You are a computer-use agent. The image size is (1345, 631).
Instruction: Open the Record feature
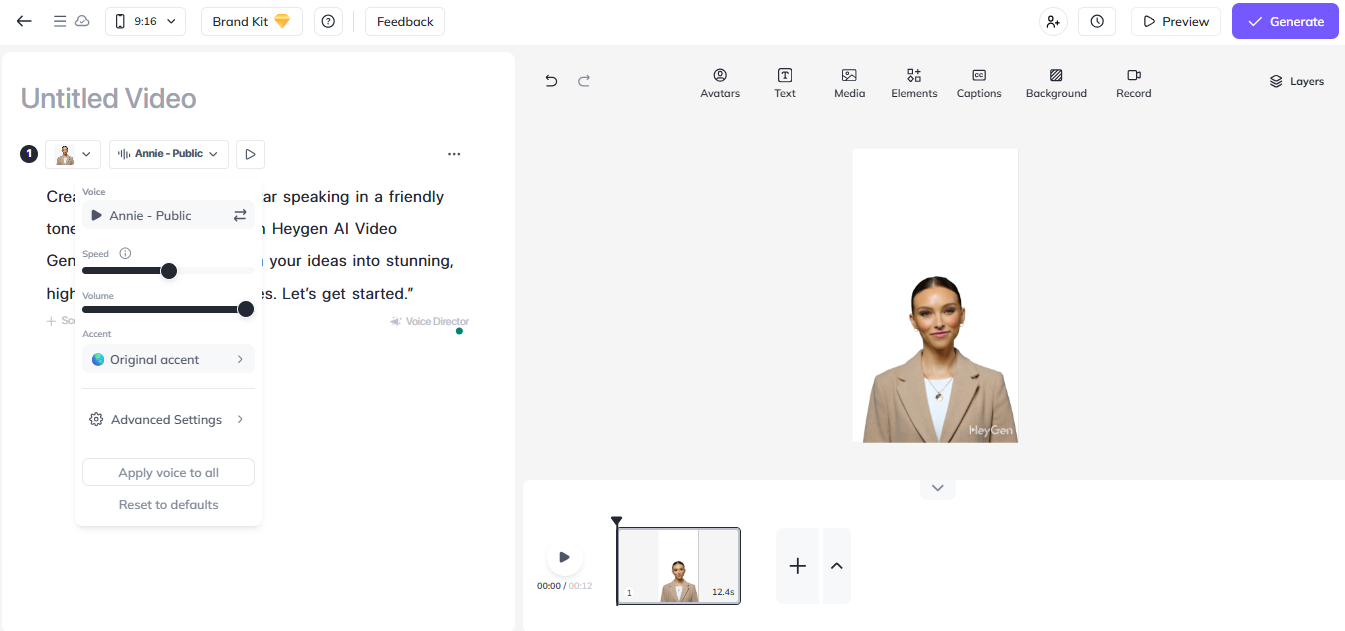(x=1133, y=82)
